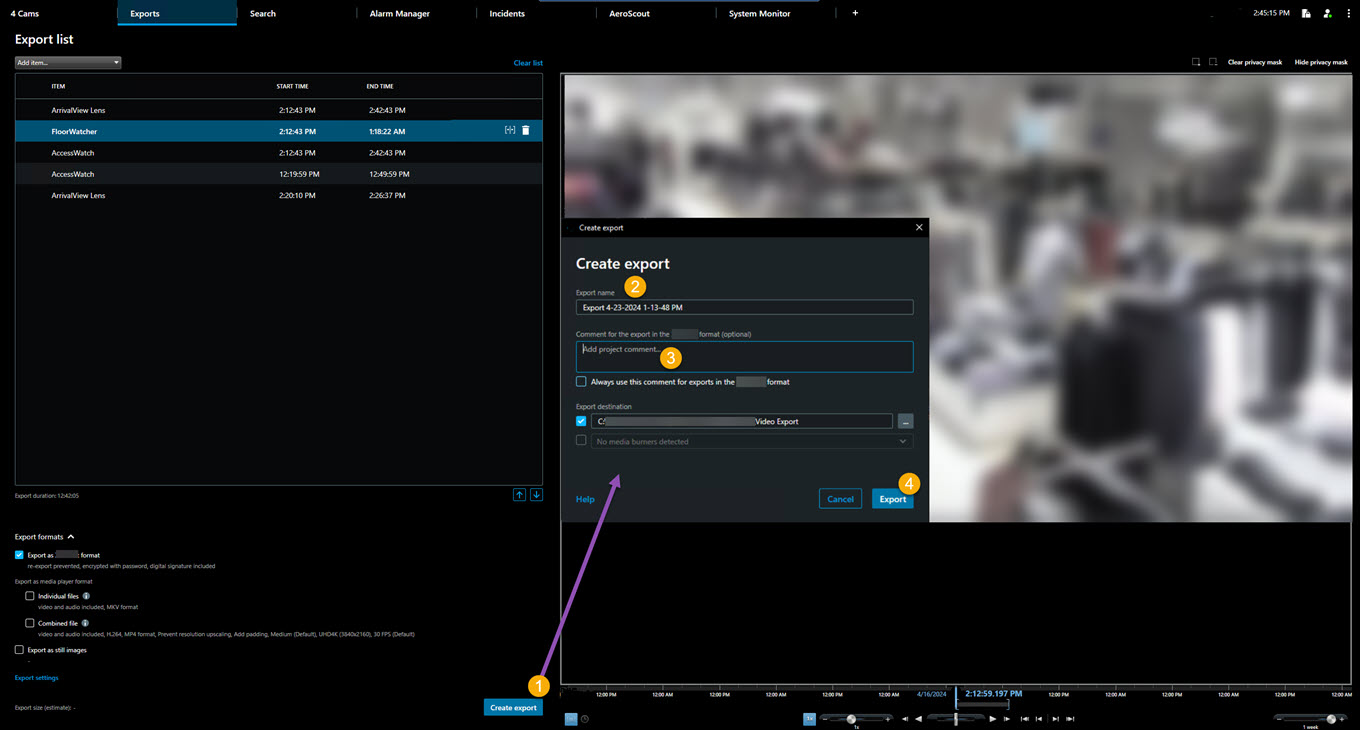Move selected export item up
The width and height of the screenshot is (1360, 730).
519,495
